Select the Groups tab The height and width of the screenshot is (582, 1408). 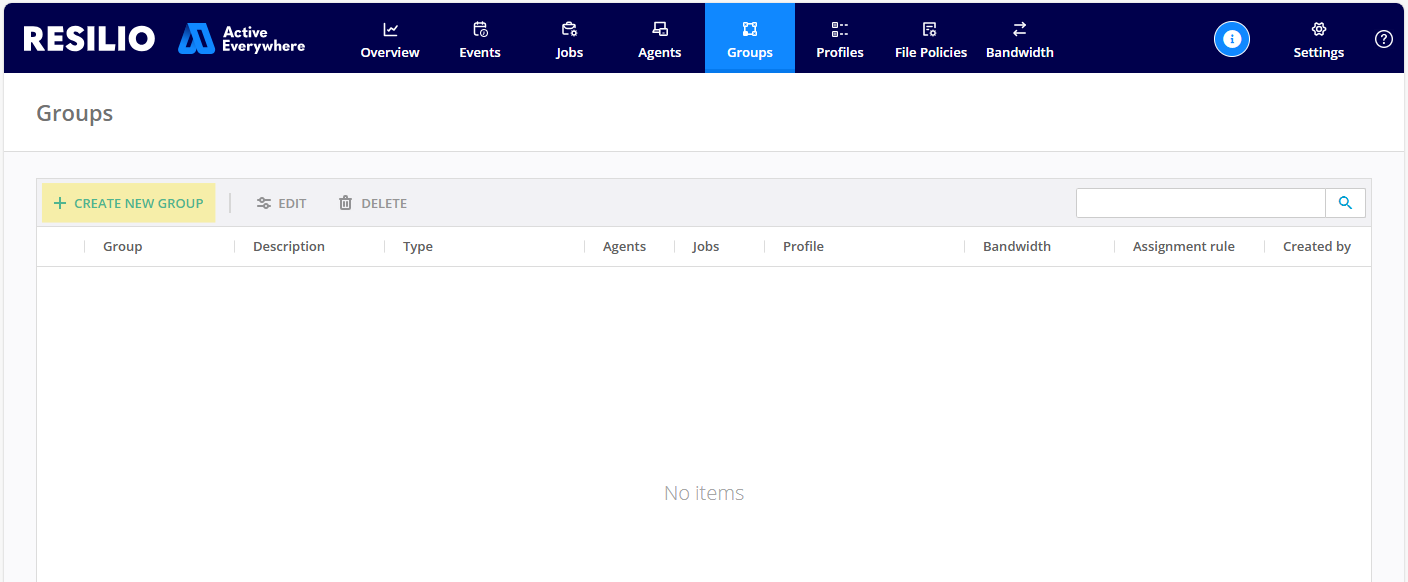[x=750, y=39]
